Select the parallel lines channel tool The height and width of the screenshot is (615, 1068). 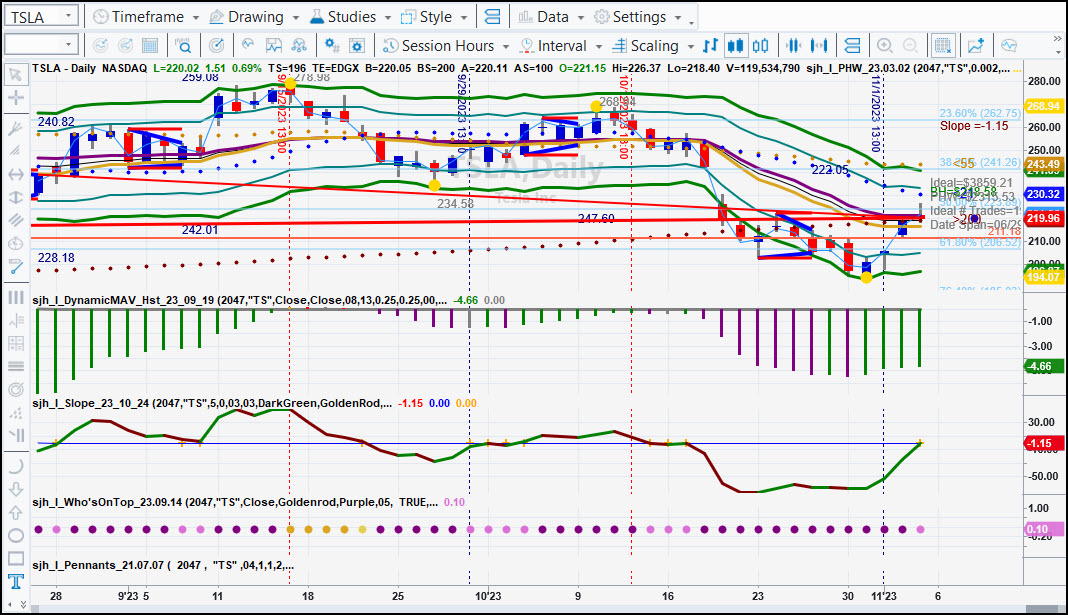(15, 219)
